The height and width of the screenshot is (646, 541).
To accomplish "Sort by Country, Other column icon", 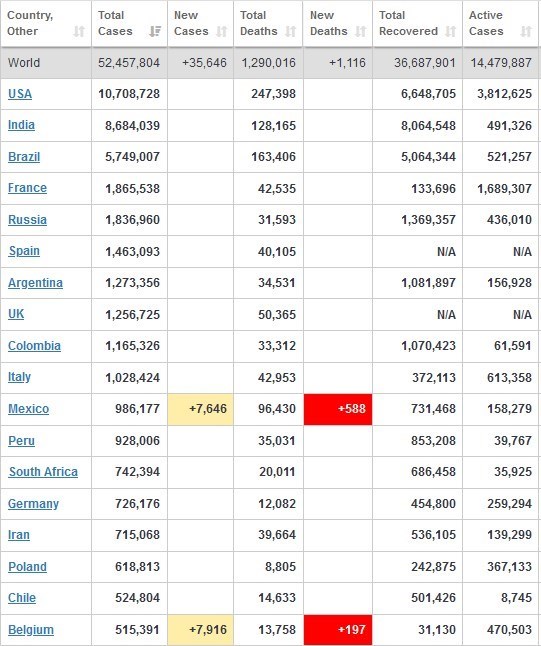I will pos(79,31).
